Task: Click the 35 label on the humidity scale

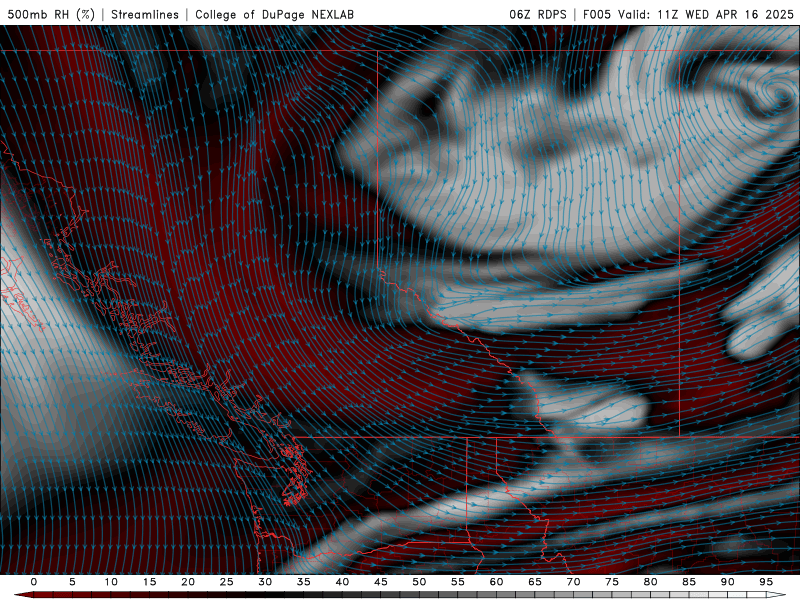Action: pos(304,582)
